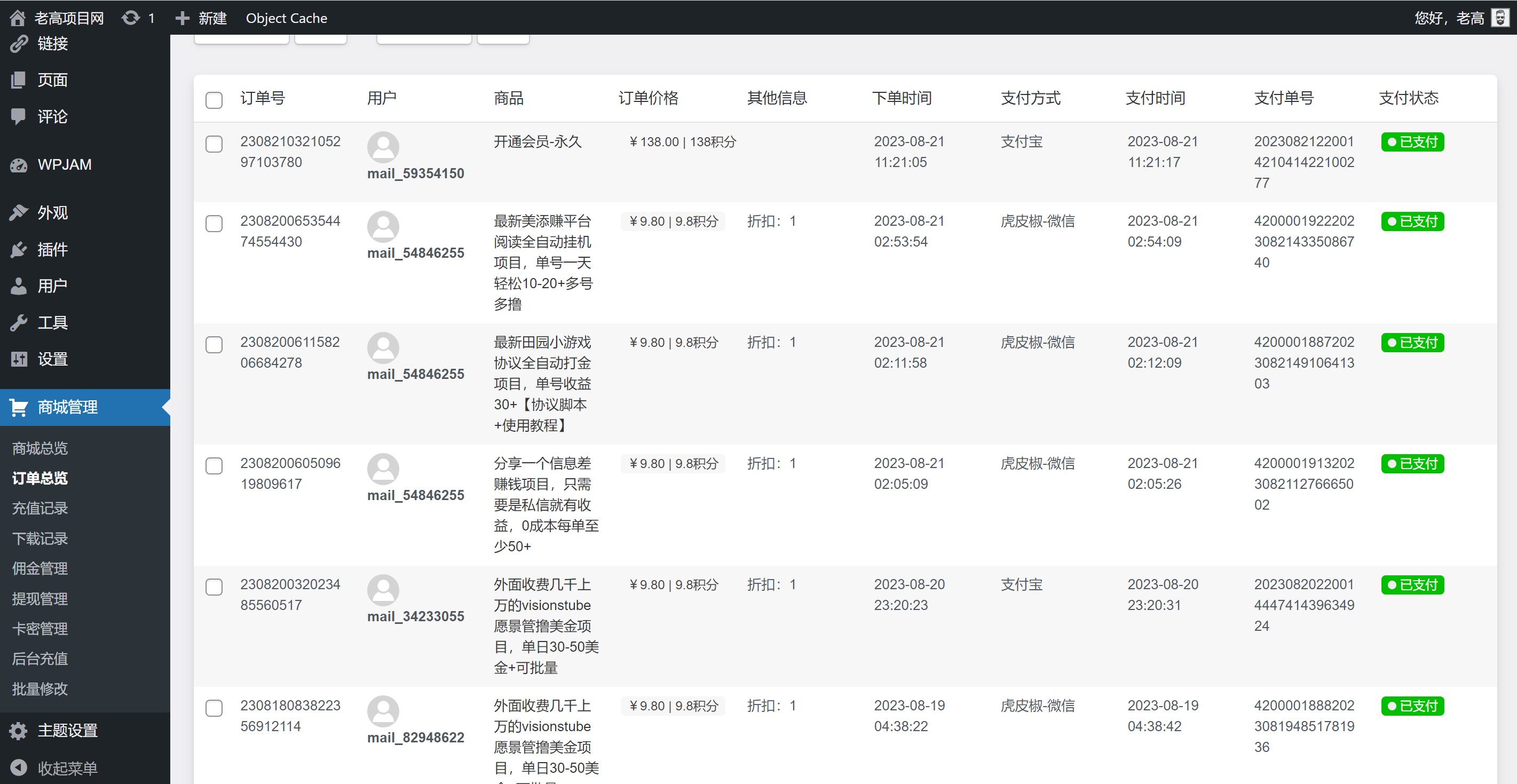Toggle the select-all checkbox in table header
The height and width of the screenshot is (784, 1517).
click(214, 99)
